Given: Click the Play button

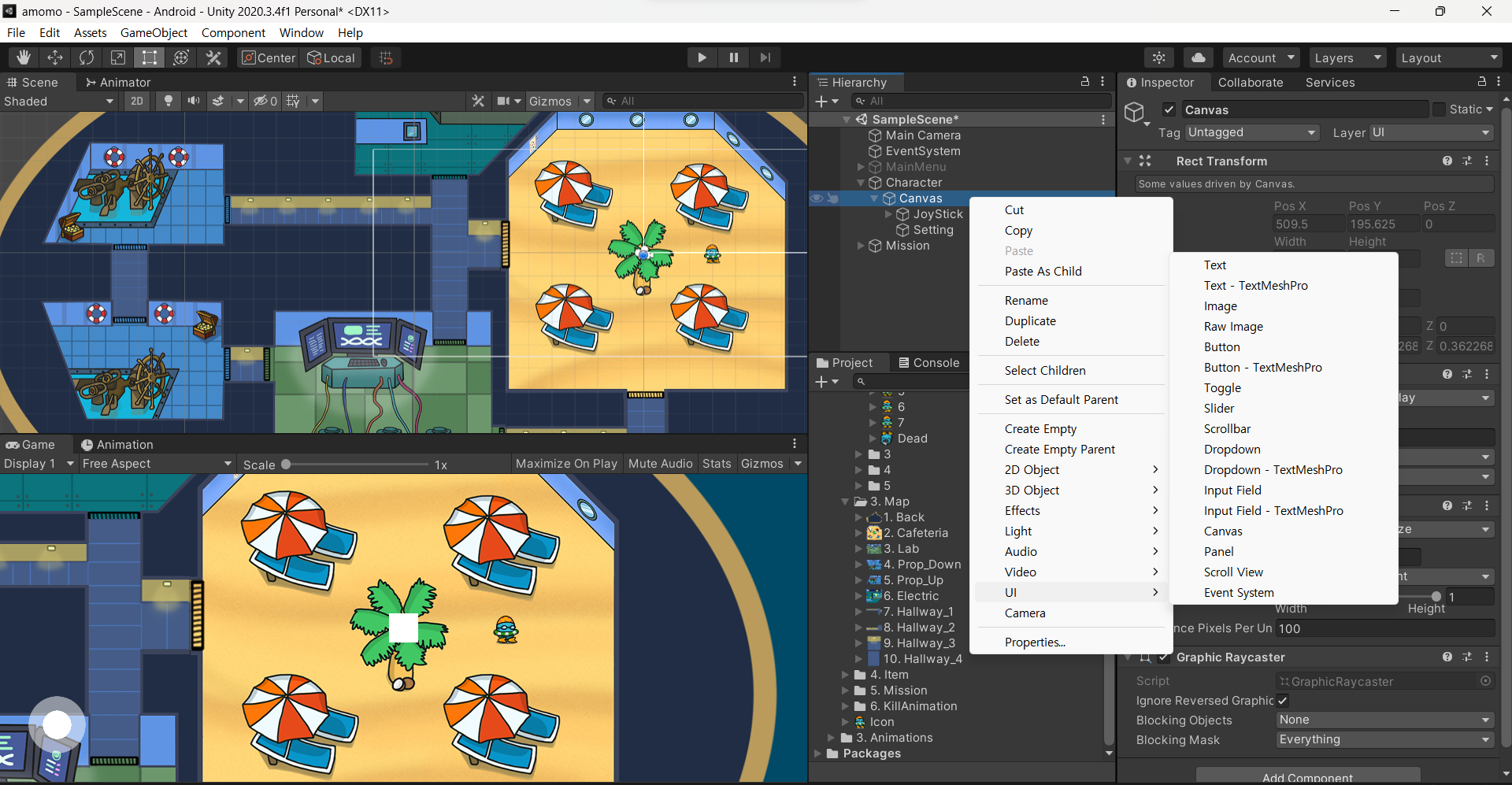Looking at the screenshot, I should pyautogui.click(x=702, y=57).
